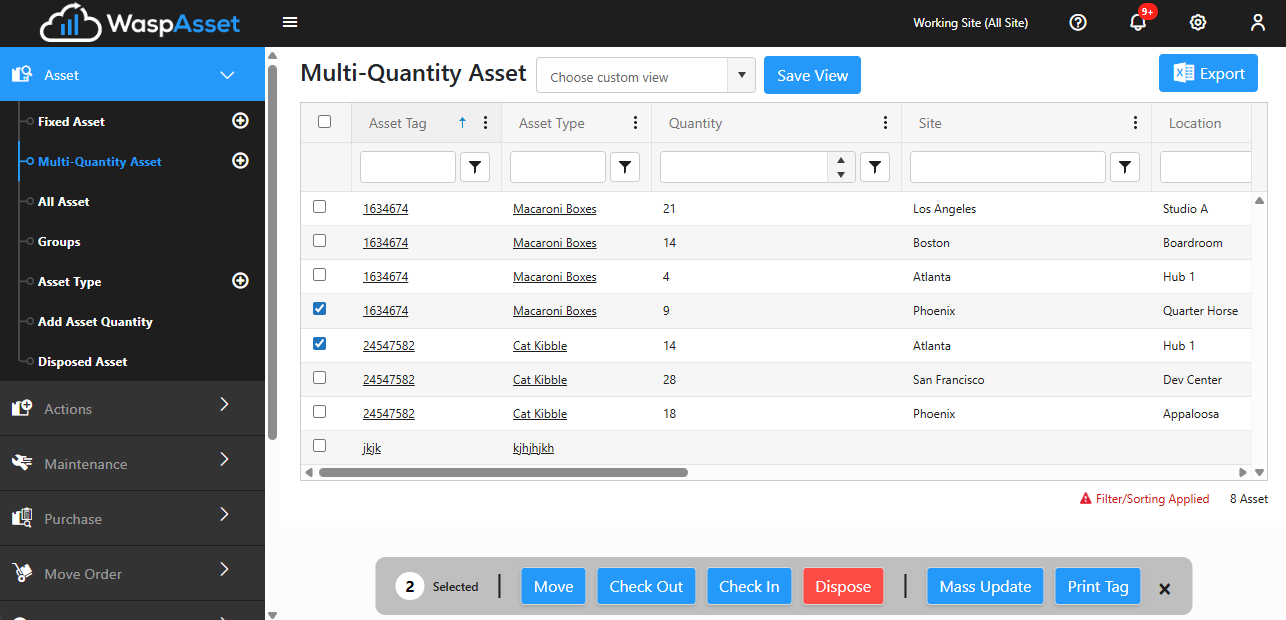Close the selection action bar
Viewport: 1286px width, 620px height.
1164,589
